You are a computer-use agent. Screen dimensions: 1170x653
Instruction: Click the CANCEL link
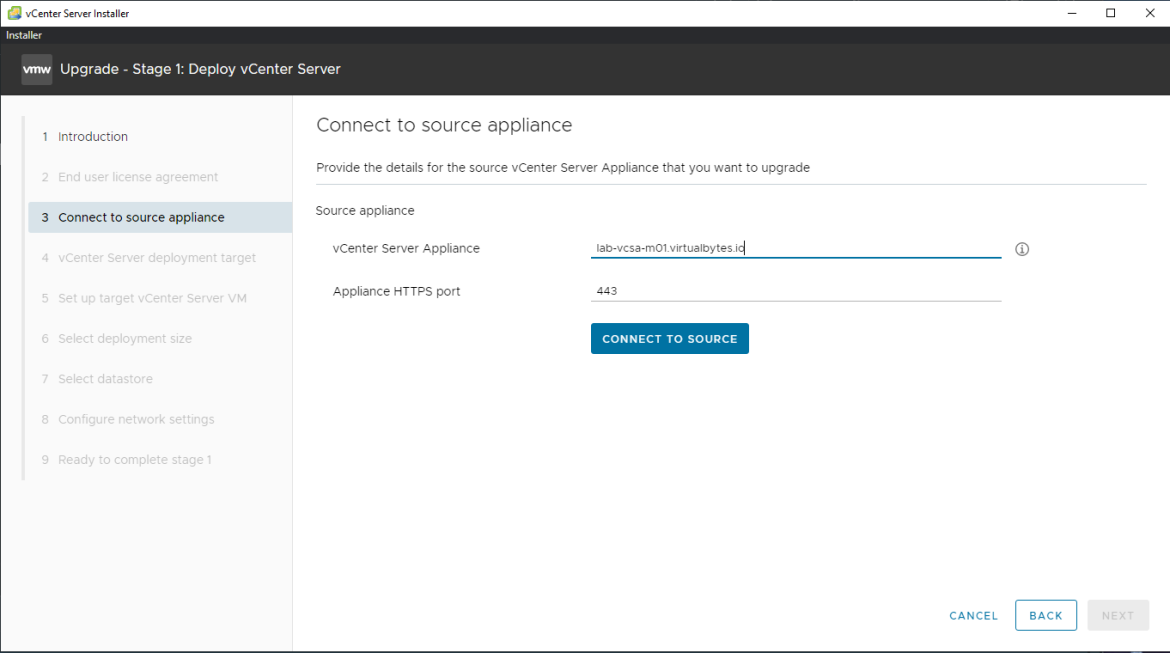972,615
